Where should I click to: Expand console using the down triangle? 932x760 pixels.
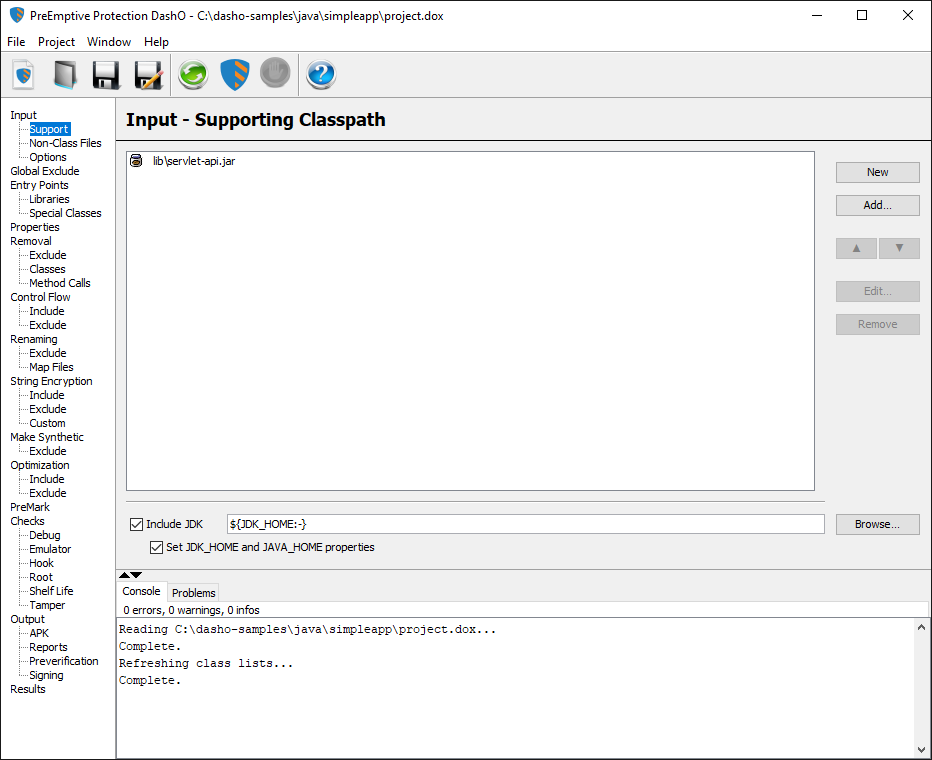[x=136, y=575]
